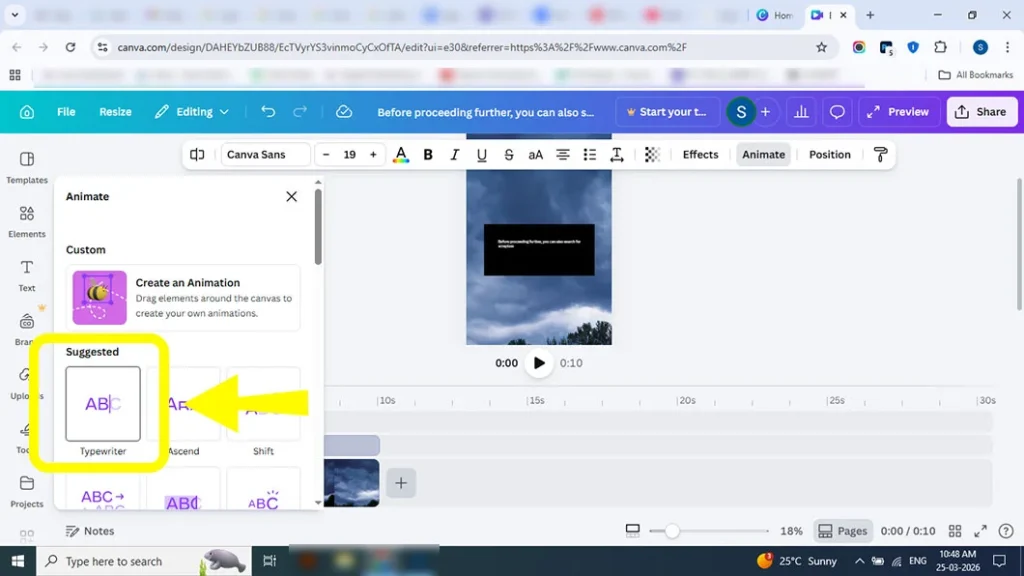Toggle italic formatting
Screen dimensions: 1024x576
455,154
